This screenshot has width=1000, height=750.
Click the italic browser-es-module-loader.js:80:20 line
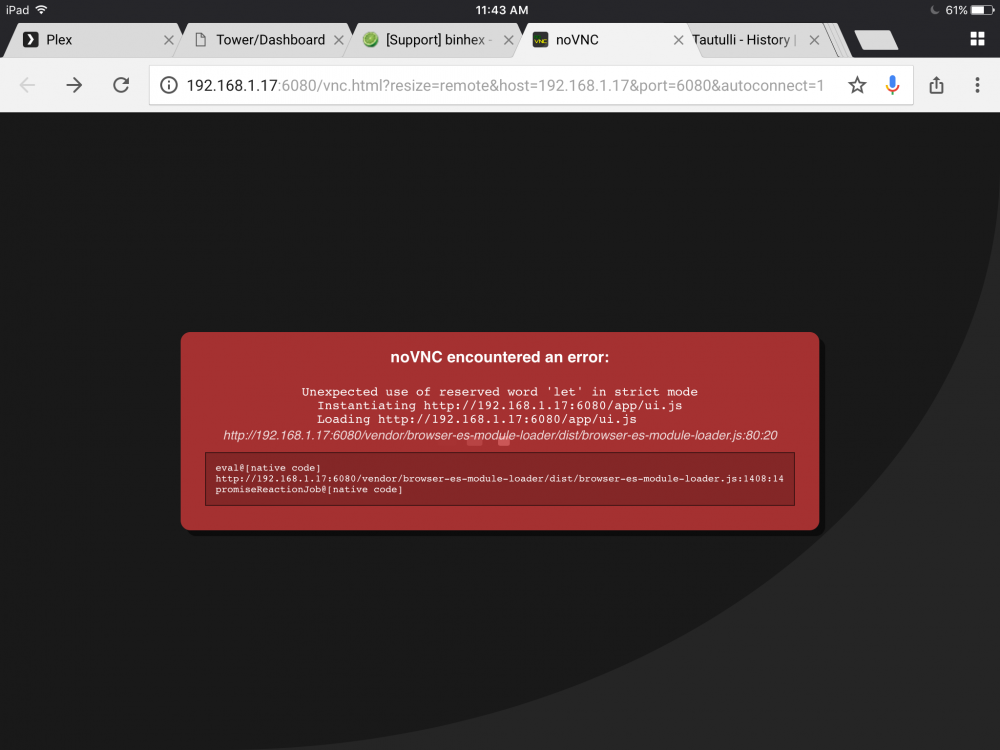pos(500,436)
